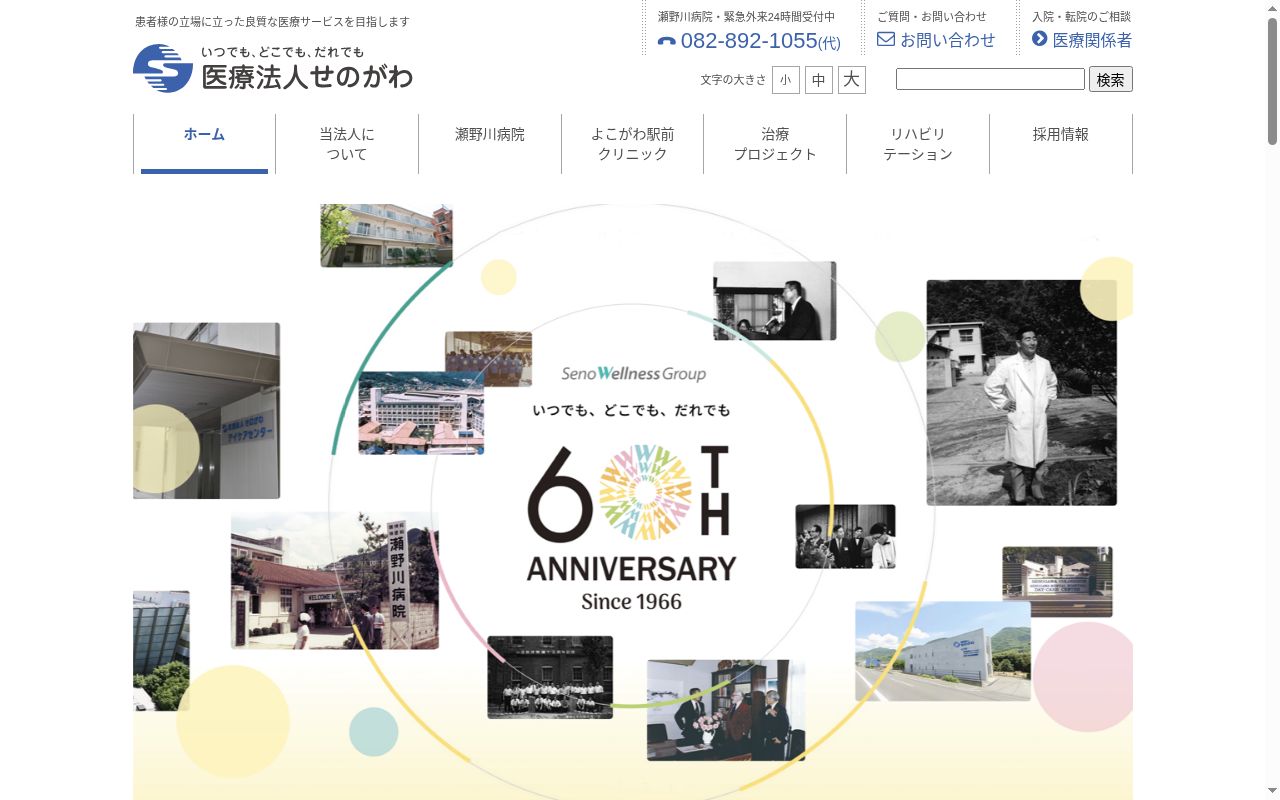Screen dimensions: 1280x800
Task: Click the 検索 search button
Action: [x=1111, y=79]
